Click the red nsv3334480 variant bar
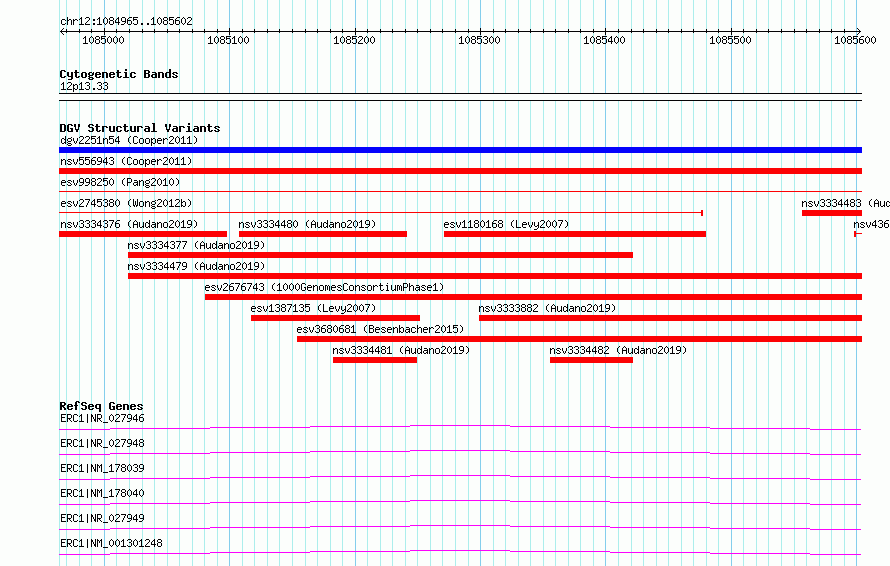The width and height of the screenshot is (890, 566). [323, 234]
